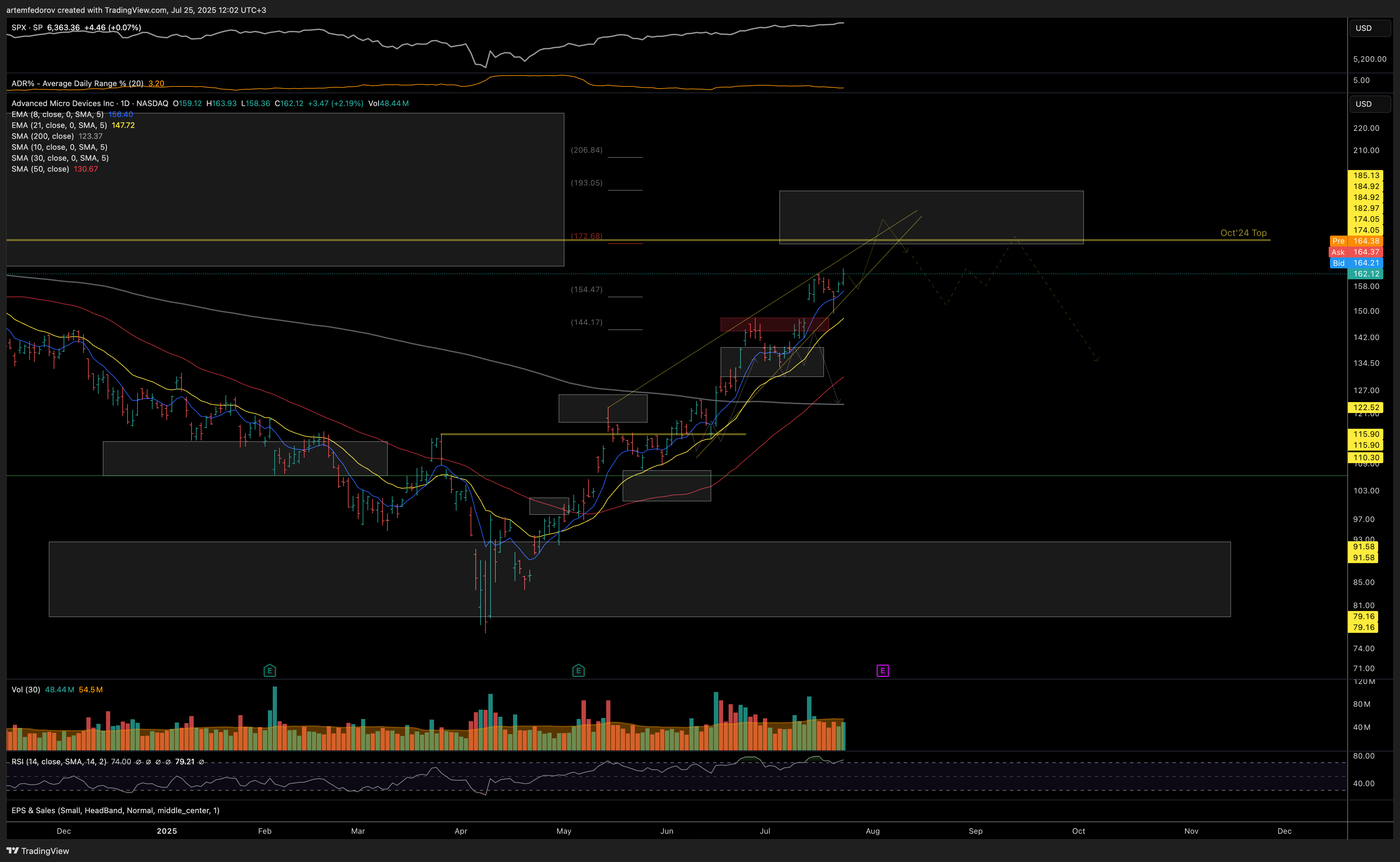This screenshot has width=1400, height=862.
Task: Click the (193.05) fib level label
Action: pos(586,183)
